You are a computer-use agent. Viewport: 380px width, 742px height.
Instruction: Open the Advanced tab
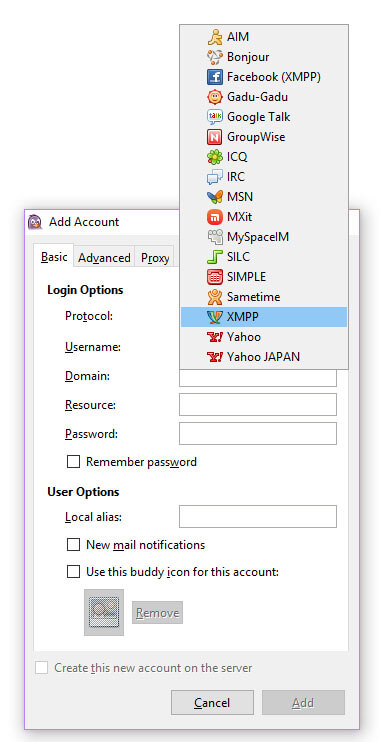coord(104,258)
